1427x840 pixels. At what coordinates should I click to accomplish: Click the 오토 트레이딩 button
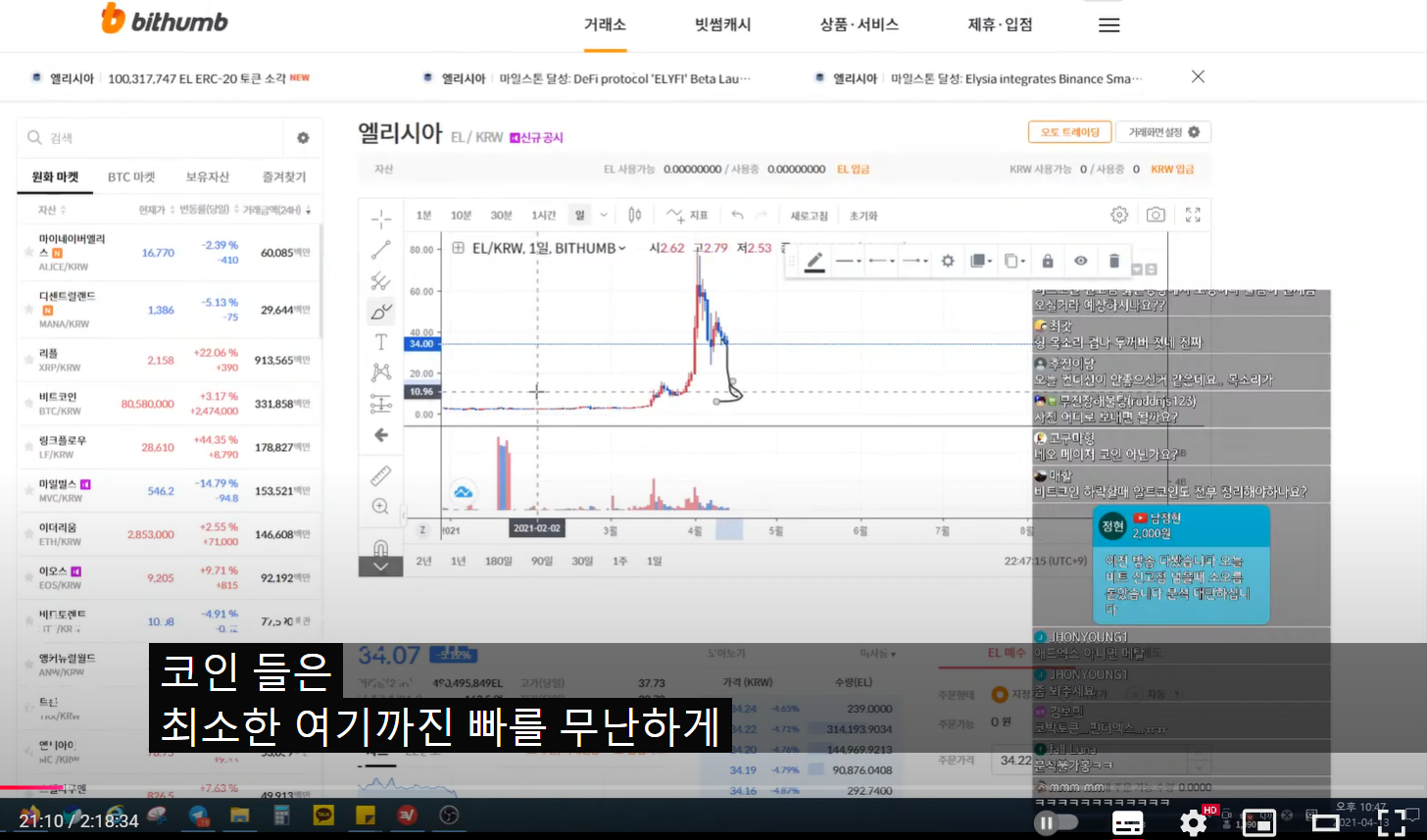pos(1069,132)
